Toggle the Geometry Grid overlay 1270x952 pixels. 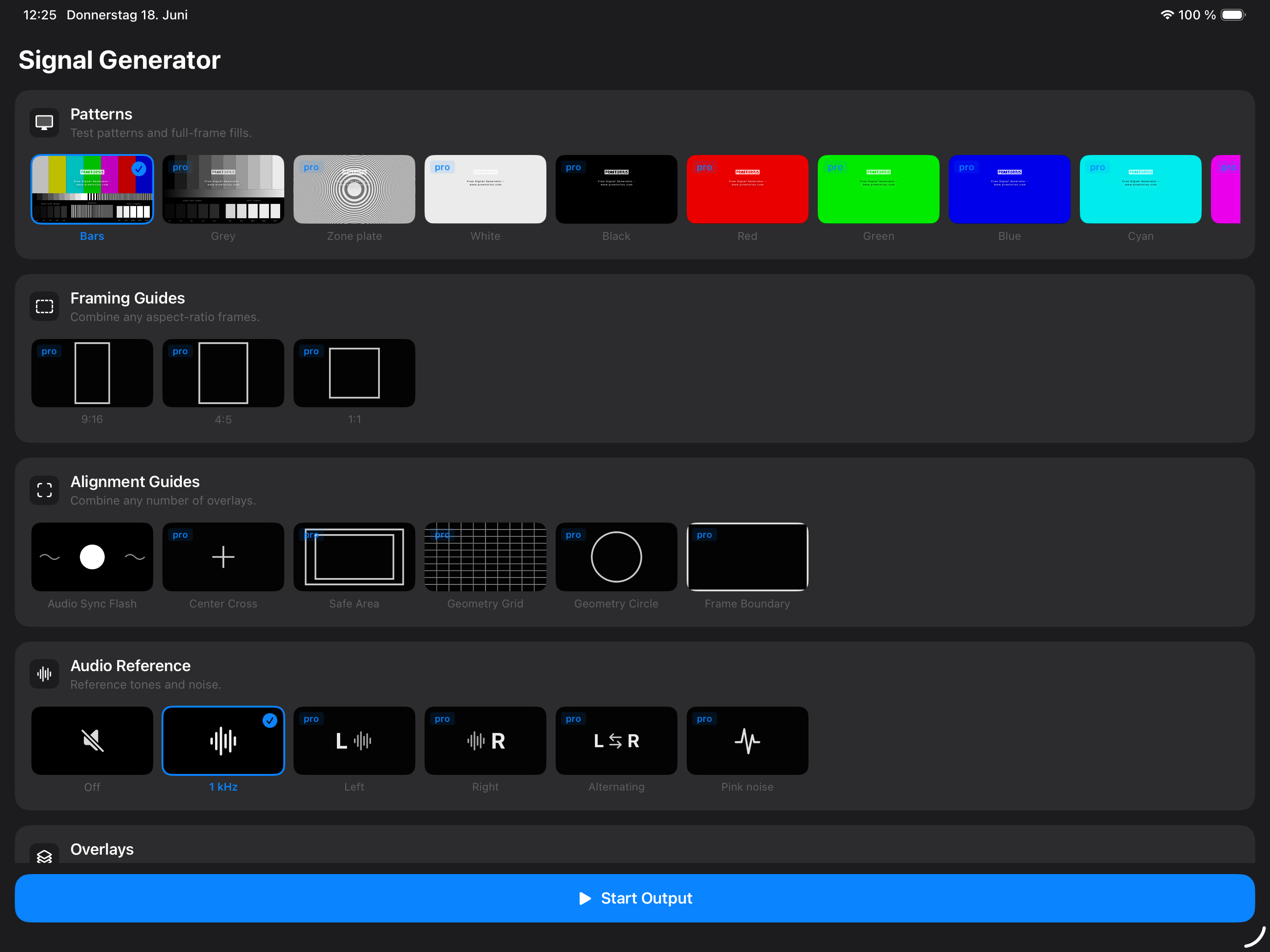(x=485, y=557)
